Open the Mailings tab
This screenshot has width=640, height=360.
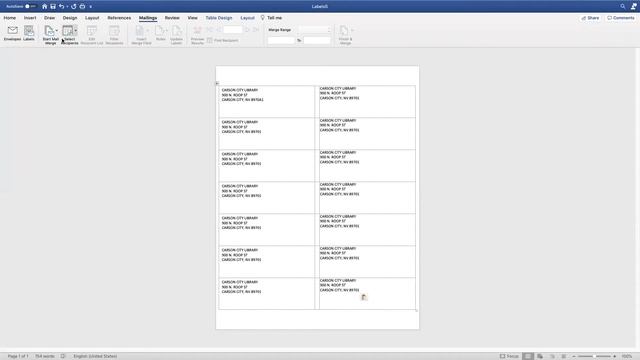click(148, 18)
